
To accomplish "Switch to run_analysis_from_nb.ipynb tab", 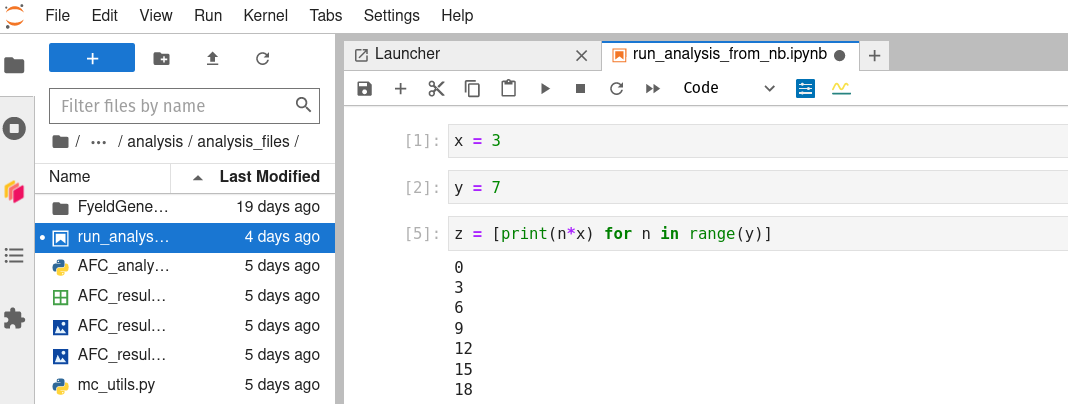I will [x=730, y=55].
